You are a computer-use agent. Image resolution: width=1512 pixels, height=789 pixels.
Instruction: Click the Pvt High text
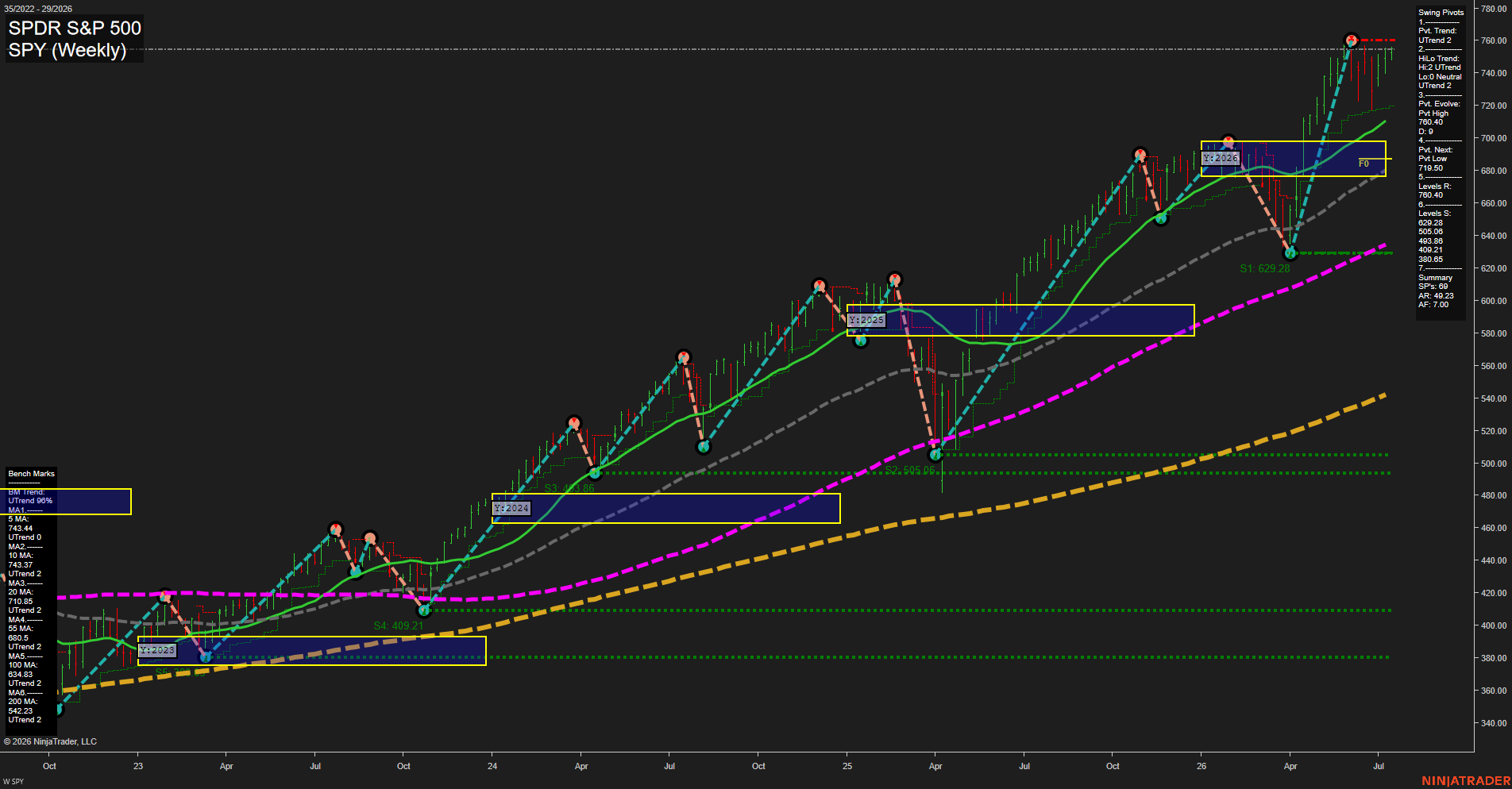tap(1433, 114)
